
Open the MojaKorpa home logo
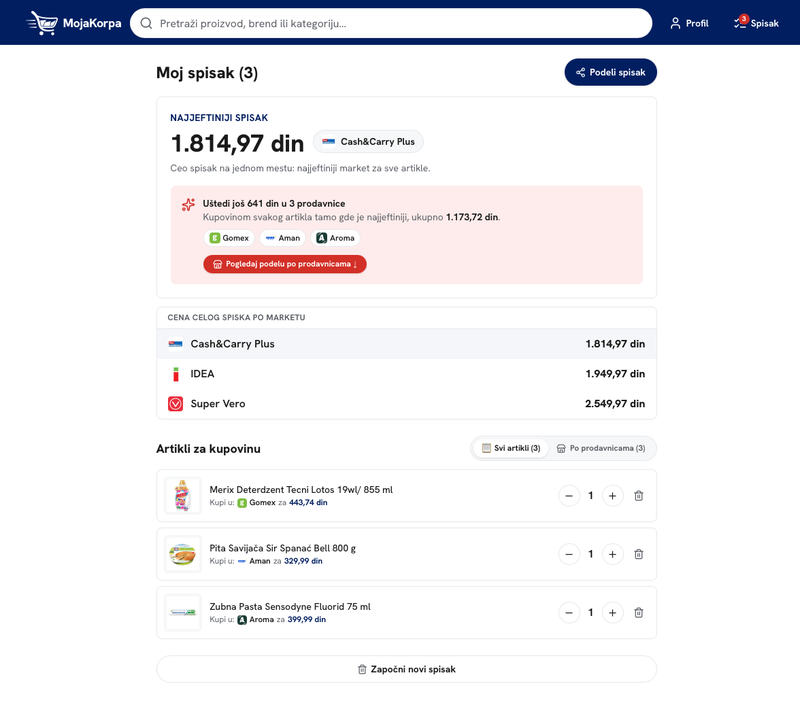click(x=74, y=23)
